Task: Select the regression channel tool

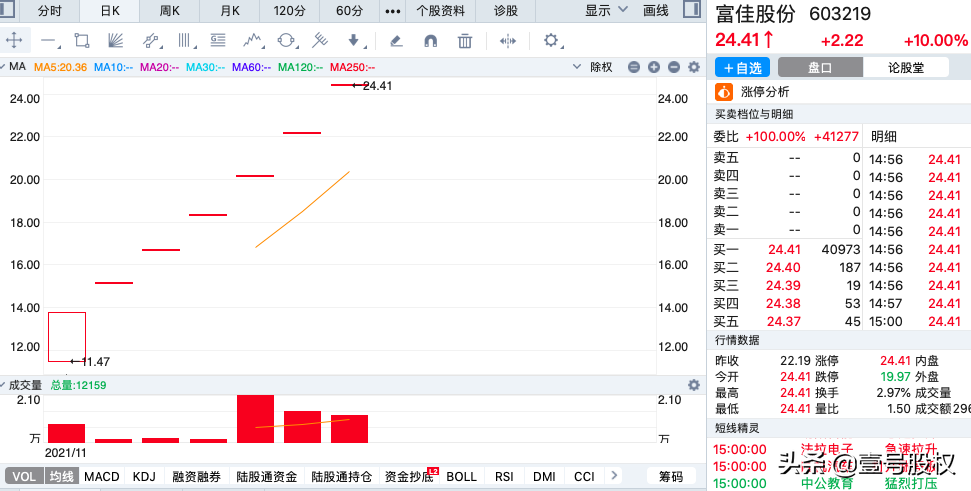Action: pyautogui.click(x=150, y=41)
